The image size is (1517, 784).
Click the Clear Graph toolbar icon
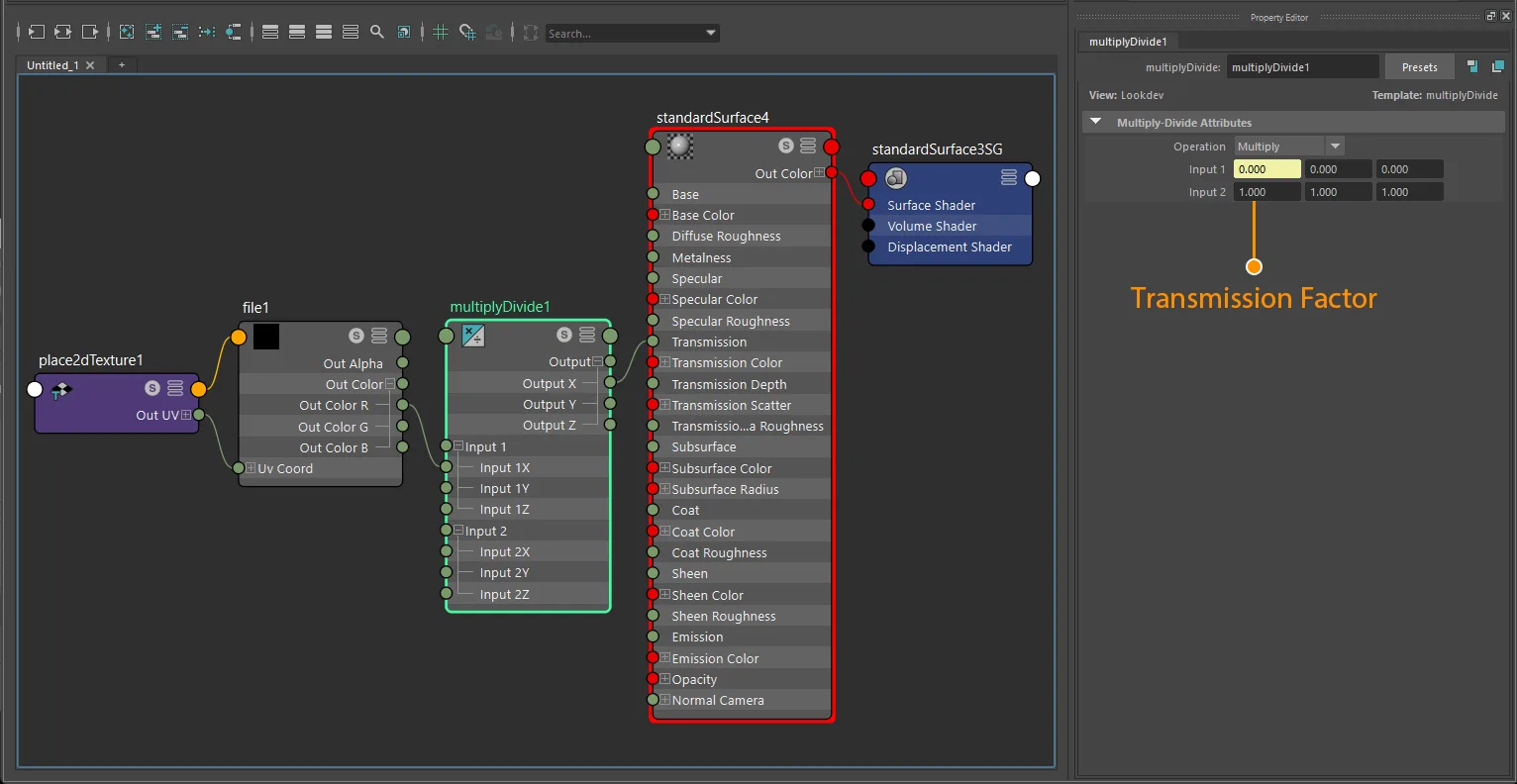(127, 32)
